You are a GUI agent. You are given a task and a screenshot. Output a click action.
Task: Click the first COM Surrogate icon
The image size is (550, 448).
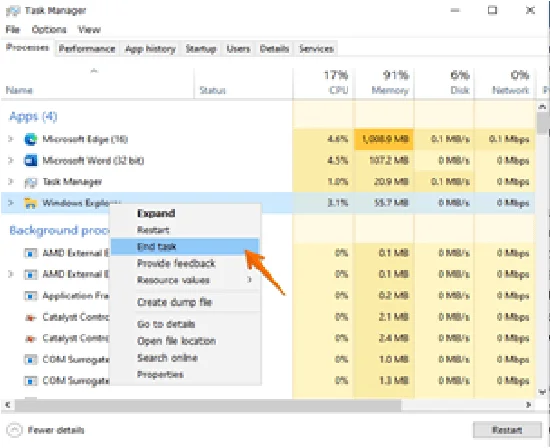click(x=31, y=360)
